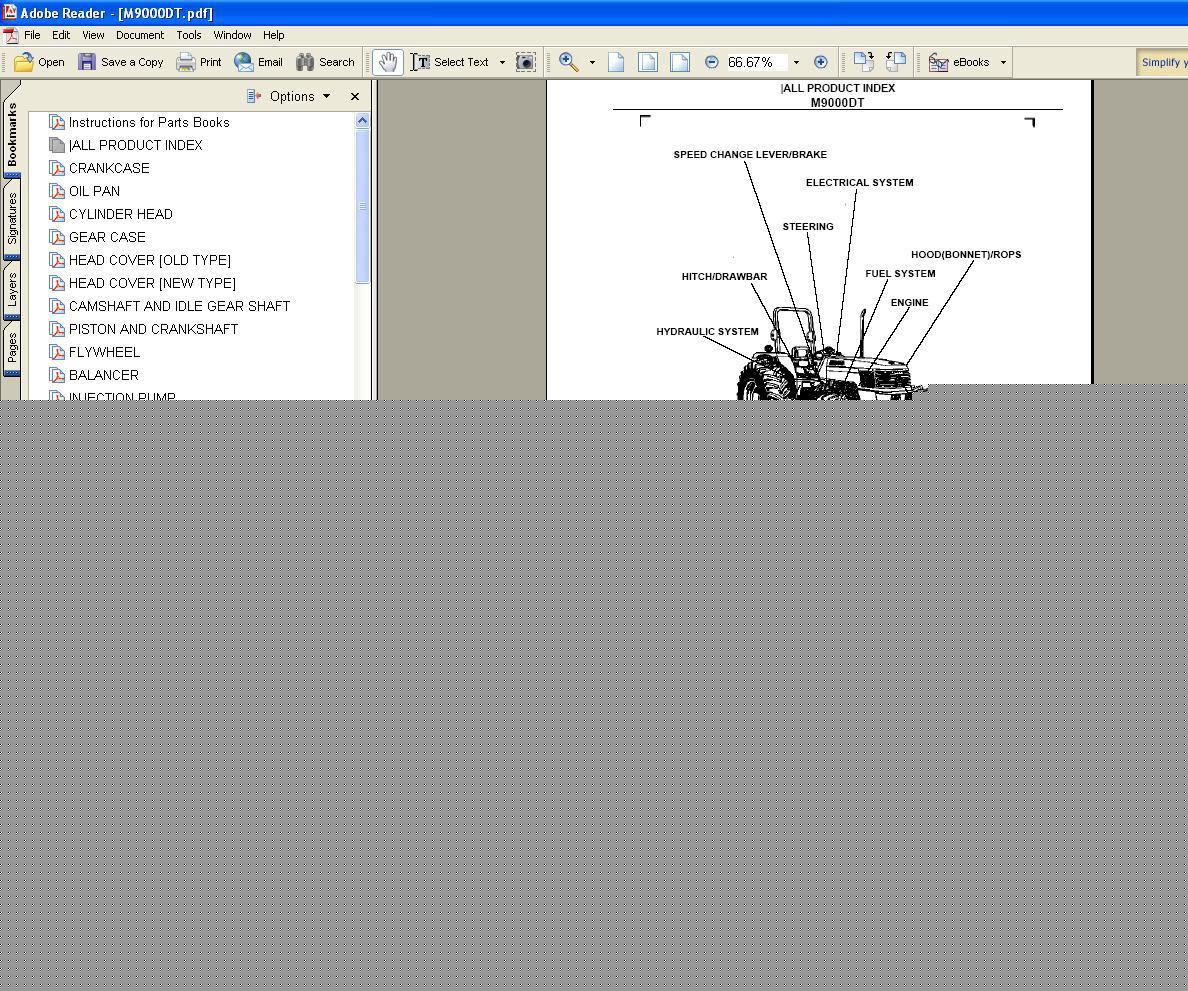Click the Options icon in bookmarks panel

pyautogui.click(x=254, y=96)
